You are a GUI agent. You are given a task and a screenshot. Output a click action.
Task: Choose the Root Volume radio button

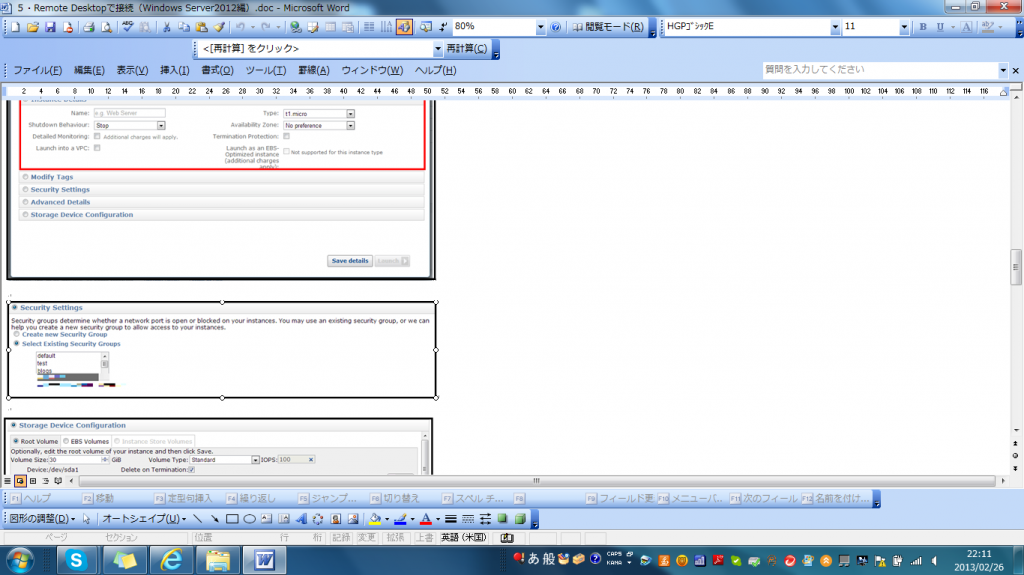coord(16,441)
